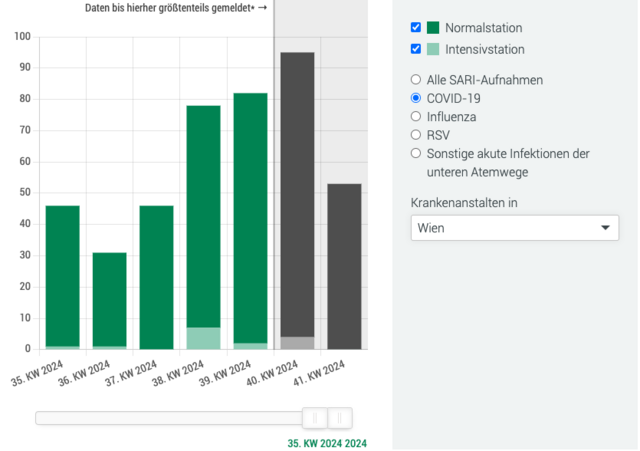The width and height of the screenshot is (640, 451).
Task: Click the dropdown arrow next to Wien
Action: coord(605,228)
